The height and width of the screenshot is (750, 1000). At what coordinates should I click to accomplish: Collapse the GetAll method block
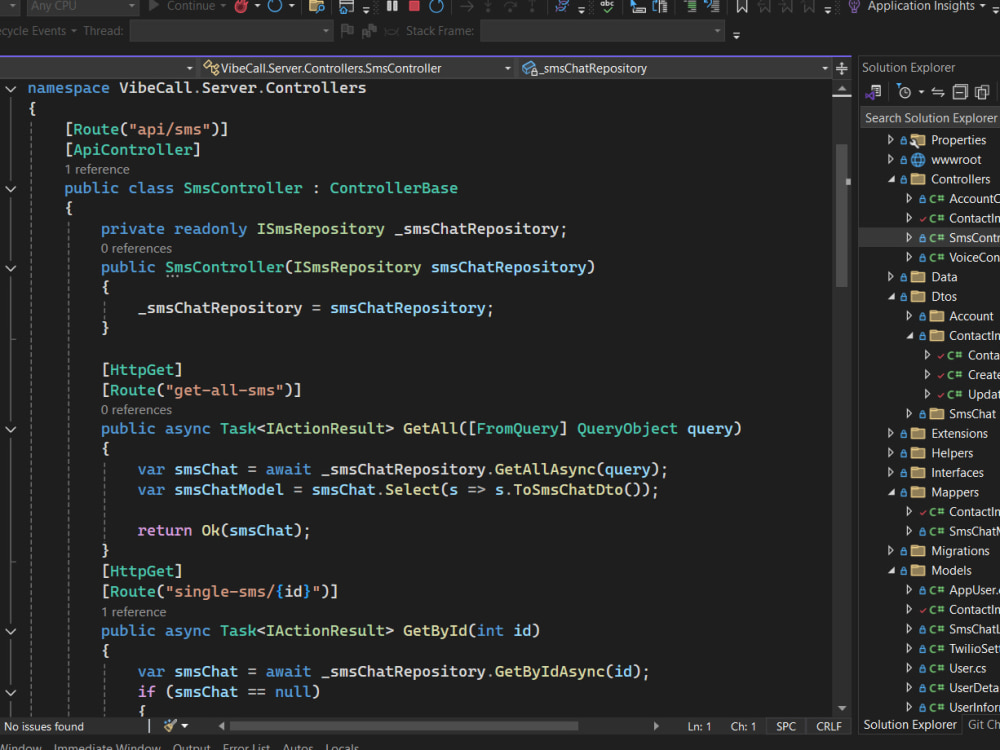(11, 429)
